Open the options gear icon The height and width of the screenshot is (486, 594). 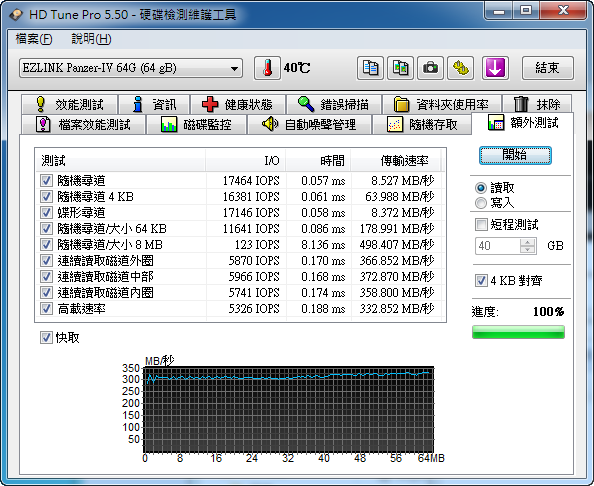(x=460, y=68)
